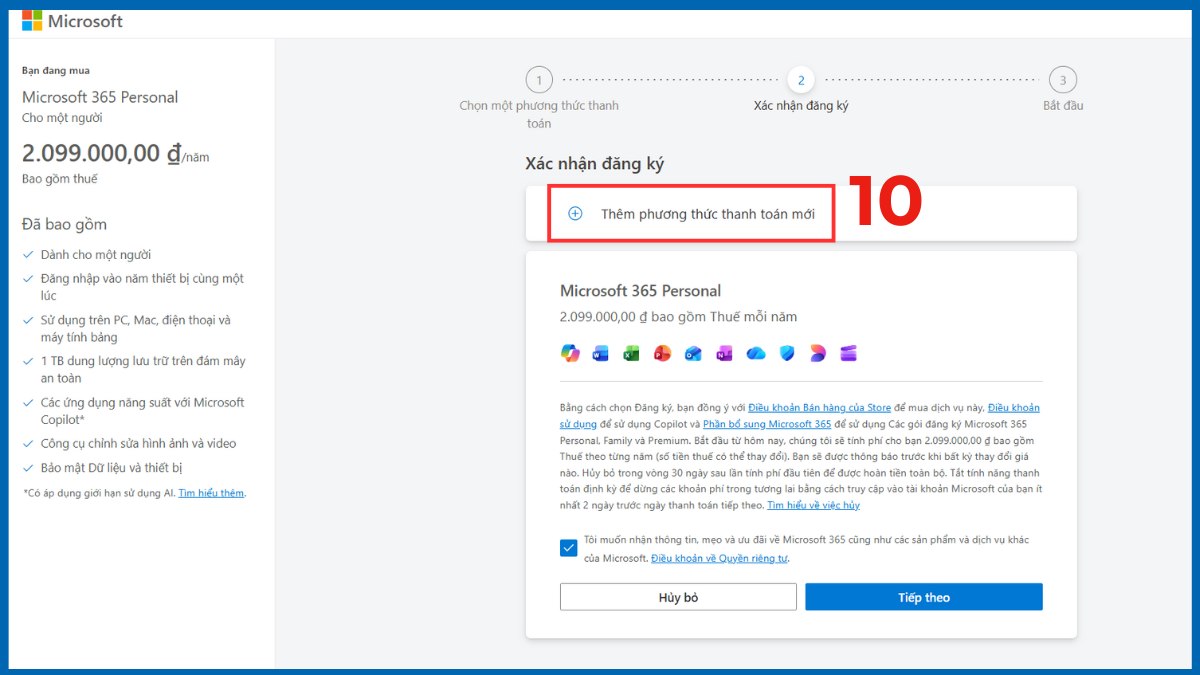Select the Microsoft Defender shield icon

[x=788, y=353]
